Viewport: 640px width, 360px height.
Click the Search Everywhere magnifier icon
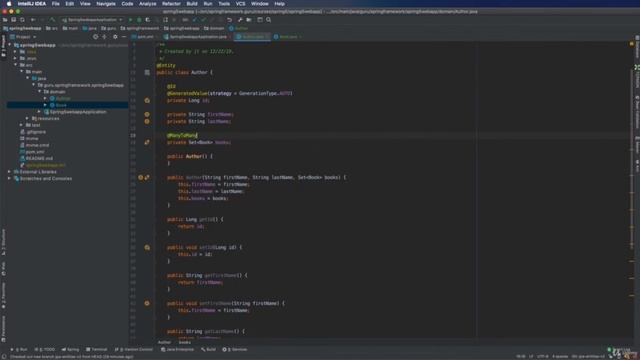coord(269,20)
